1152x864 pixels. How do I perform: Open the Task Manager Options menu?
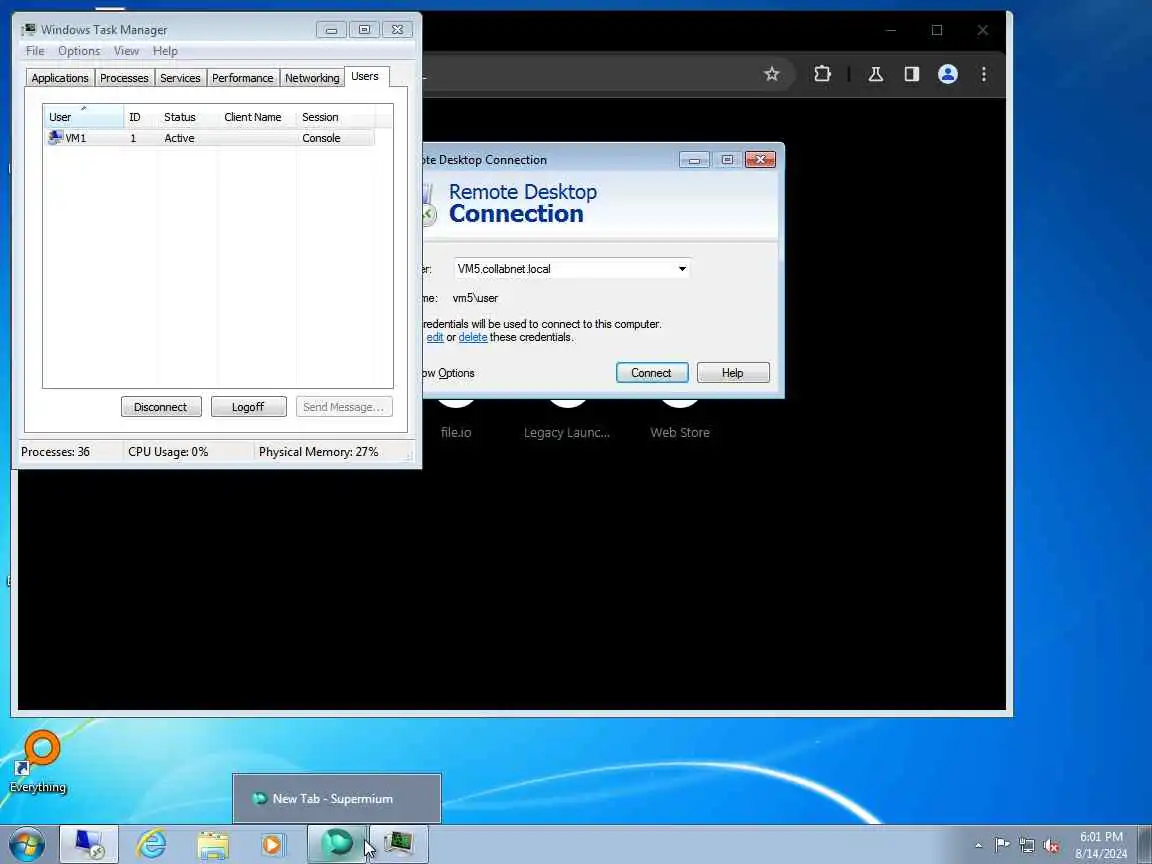79,51
